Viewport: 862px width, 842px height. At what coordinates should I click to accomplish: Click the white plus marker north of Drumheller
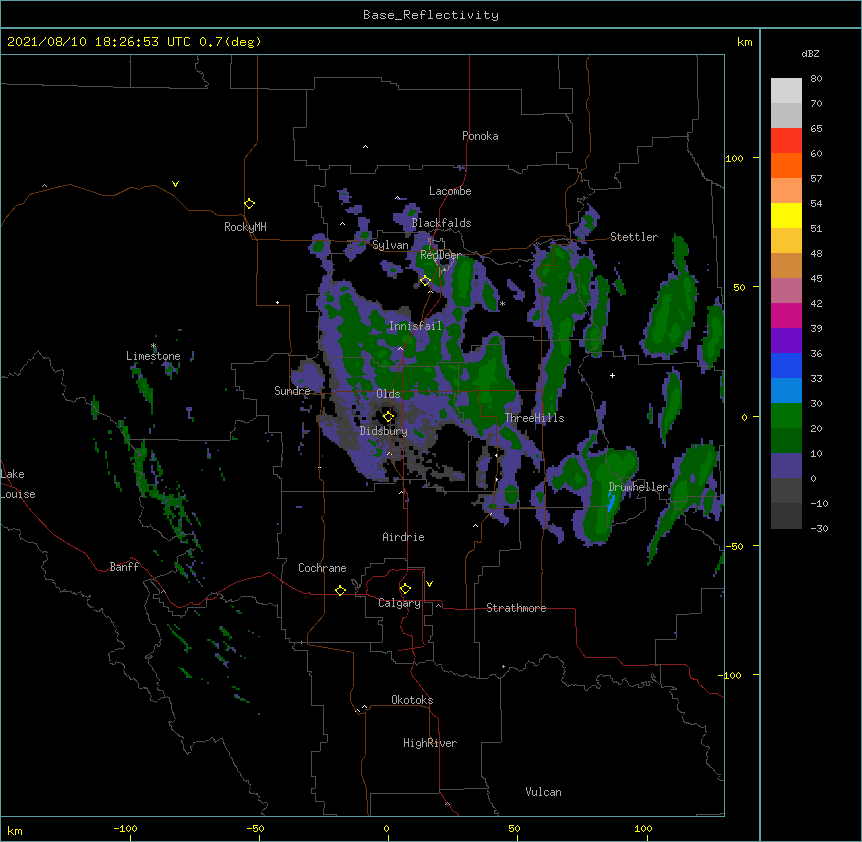612,375
